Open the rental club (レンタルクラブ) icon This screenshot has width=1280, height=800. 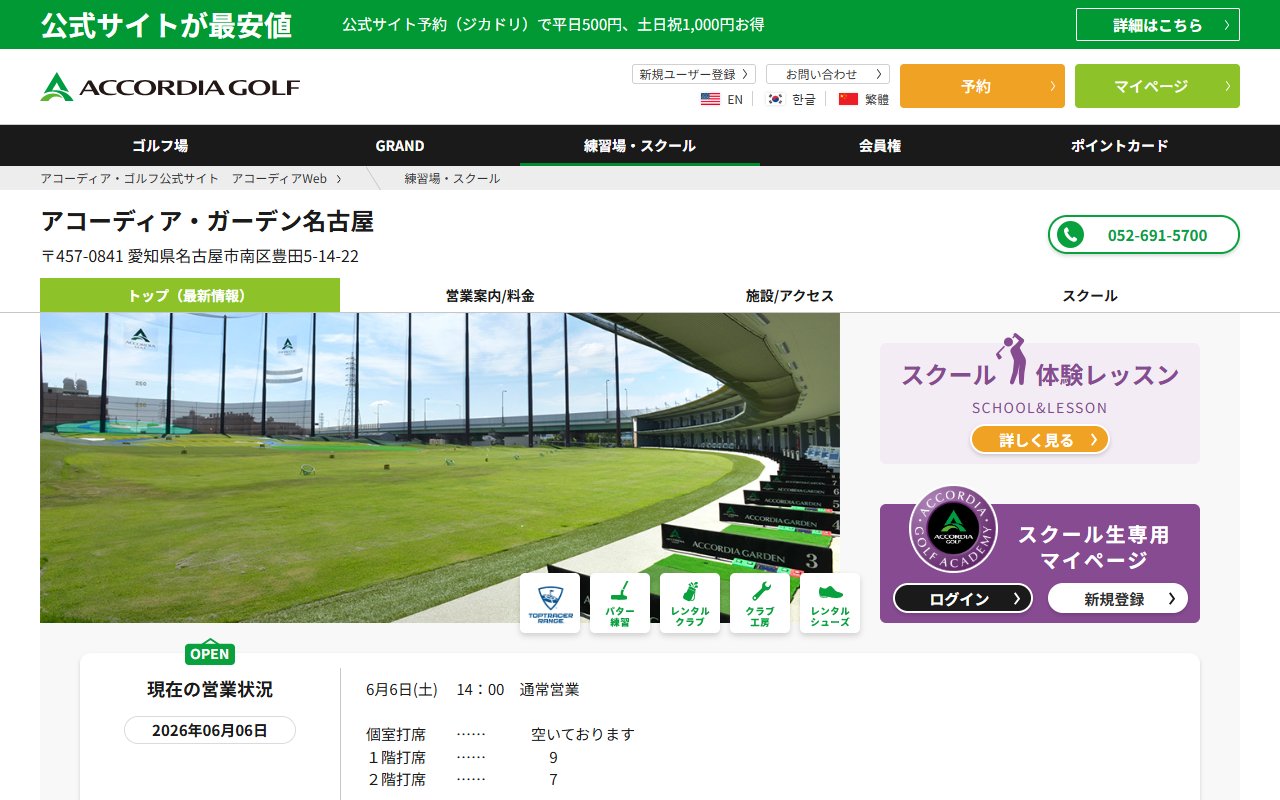point(690,603)
